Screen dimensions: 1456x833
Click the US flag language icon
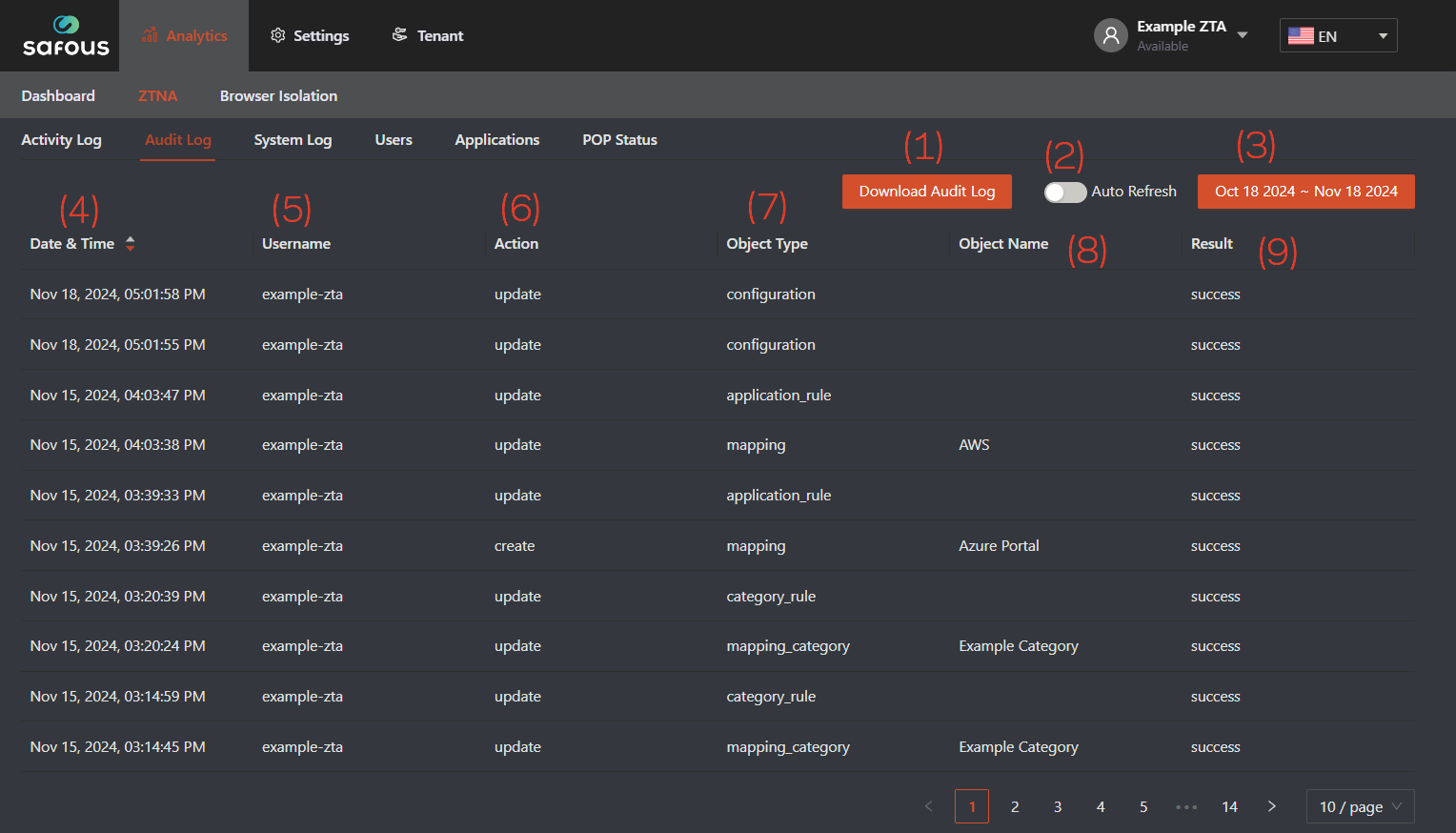[x=1301, y=35]
